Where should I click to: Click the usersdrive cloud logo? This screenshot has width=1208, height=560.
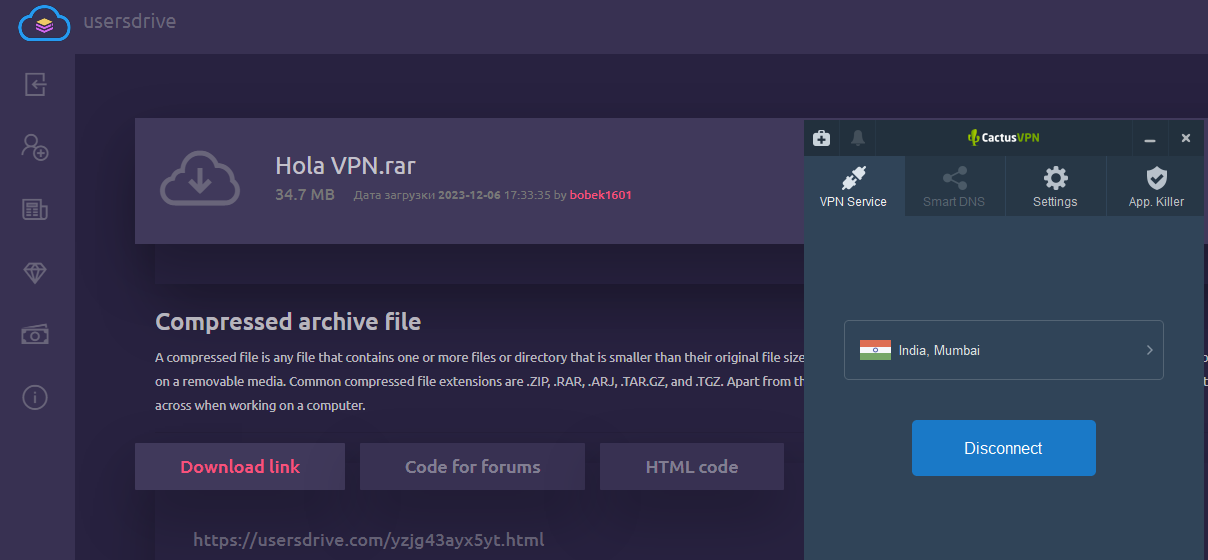click(44, 23)
